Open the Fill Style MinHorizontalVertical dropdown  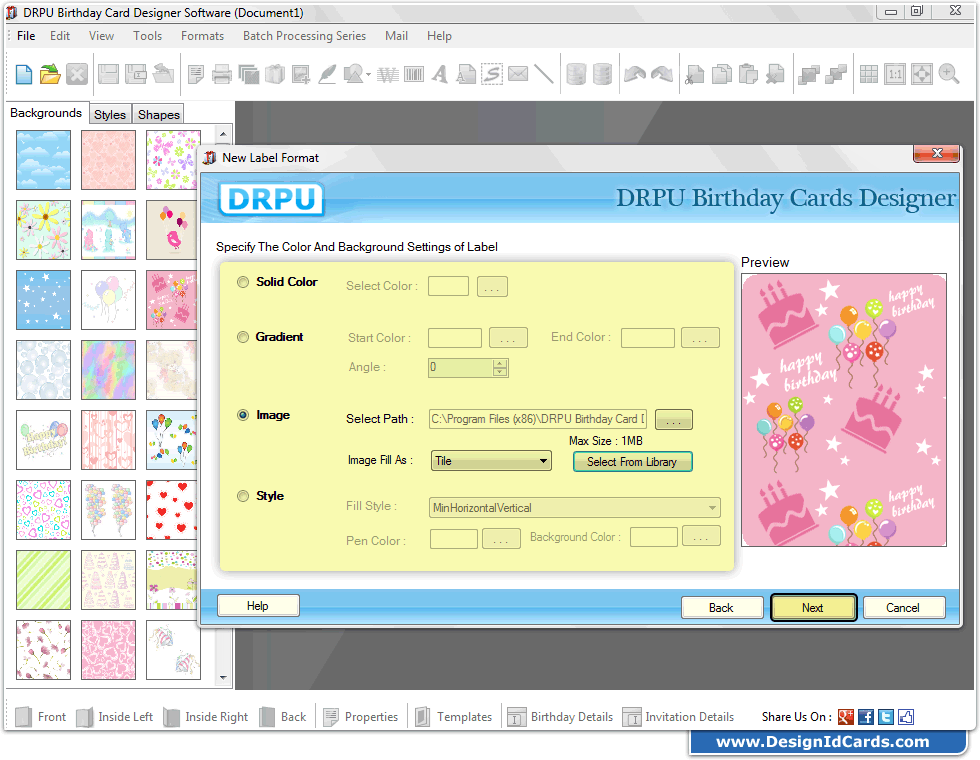pyautogui.click(x=574, y=508)
